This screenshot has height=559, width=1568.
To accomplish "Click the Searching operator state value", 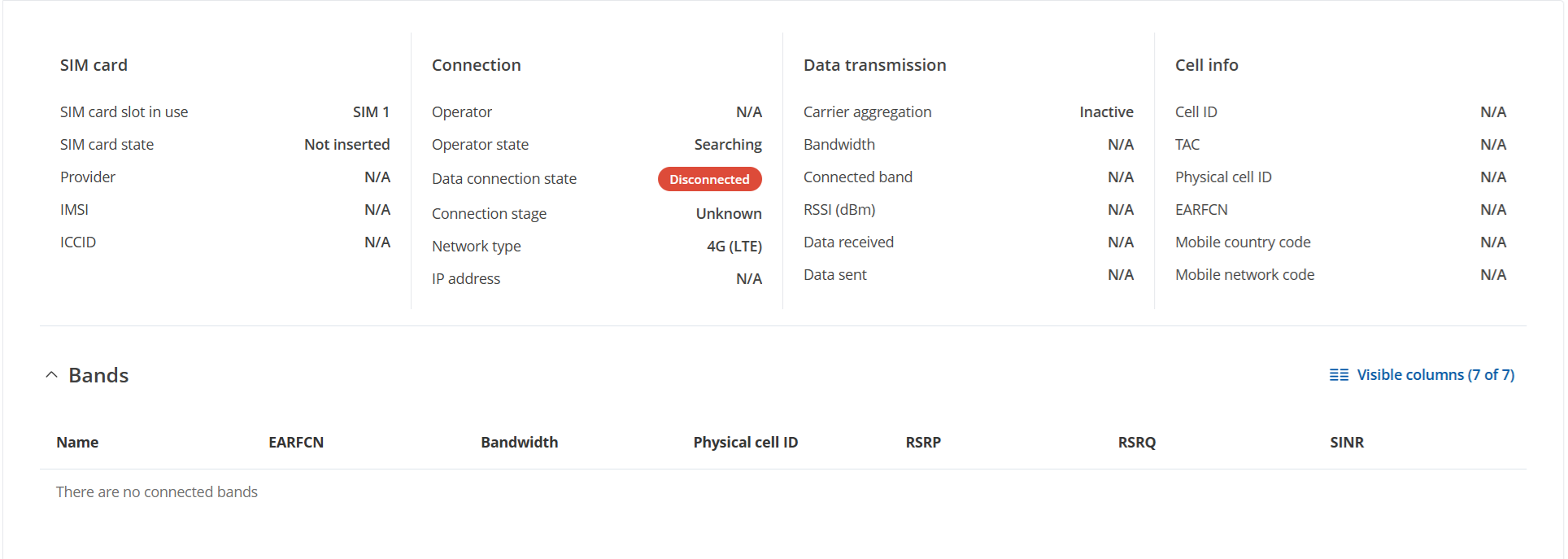I will click(x=728, y=145).
